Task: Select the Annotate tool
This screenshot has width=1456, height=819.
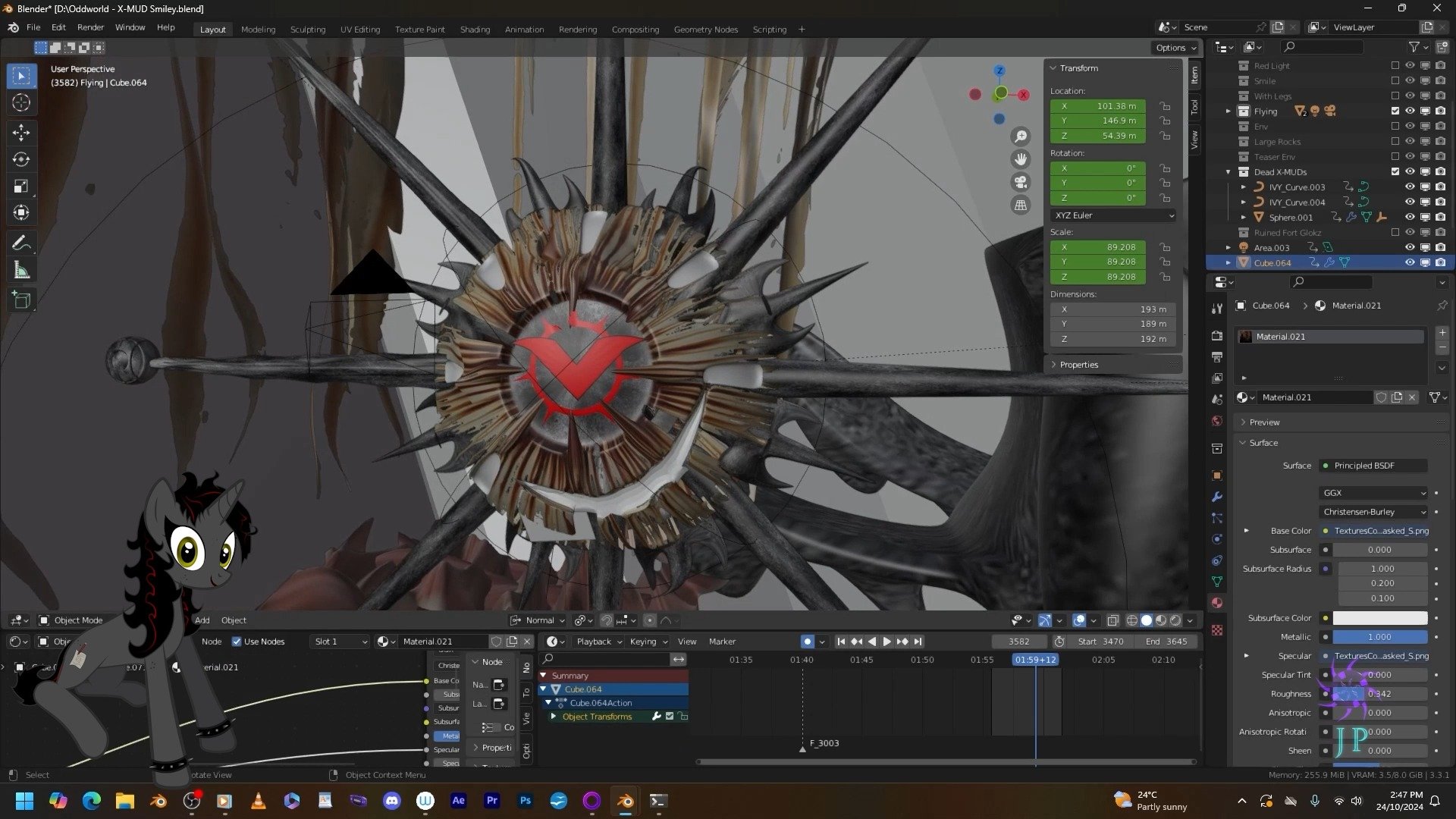Action: point(21,243)
